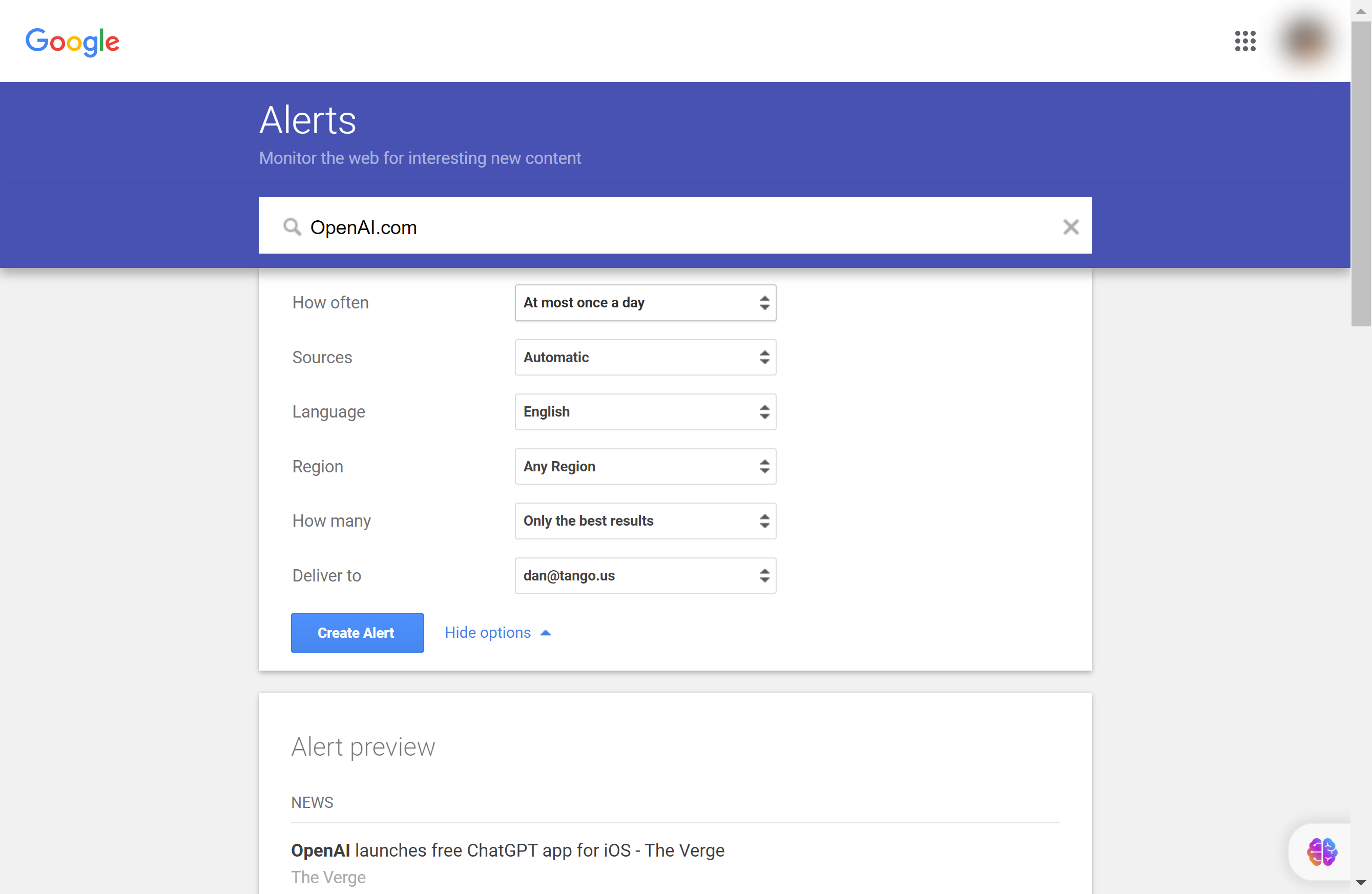Open the Sources dropdown set to Automatic
This screenshot has height=894, width=1372.
coord(645,358)
